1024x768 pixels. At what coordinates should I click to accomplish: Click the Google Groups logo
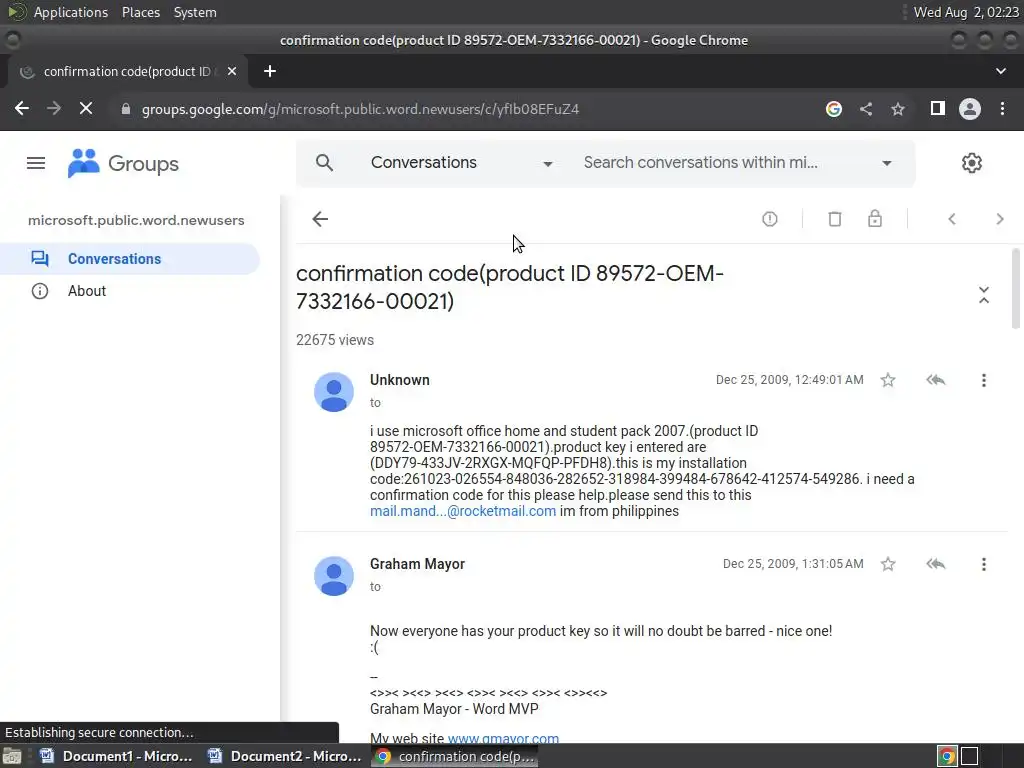(x=123, y=163)
